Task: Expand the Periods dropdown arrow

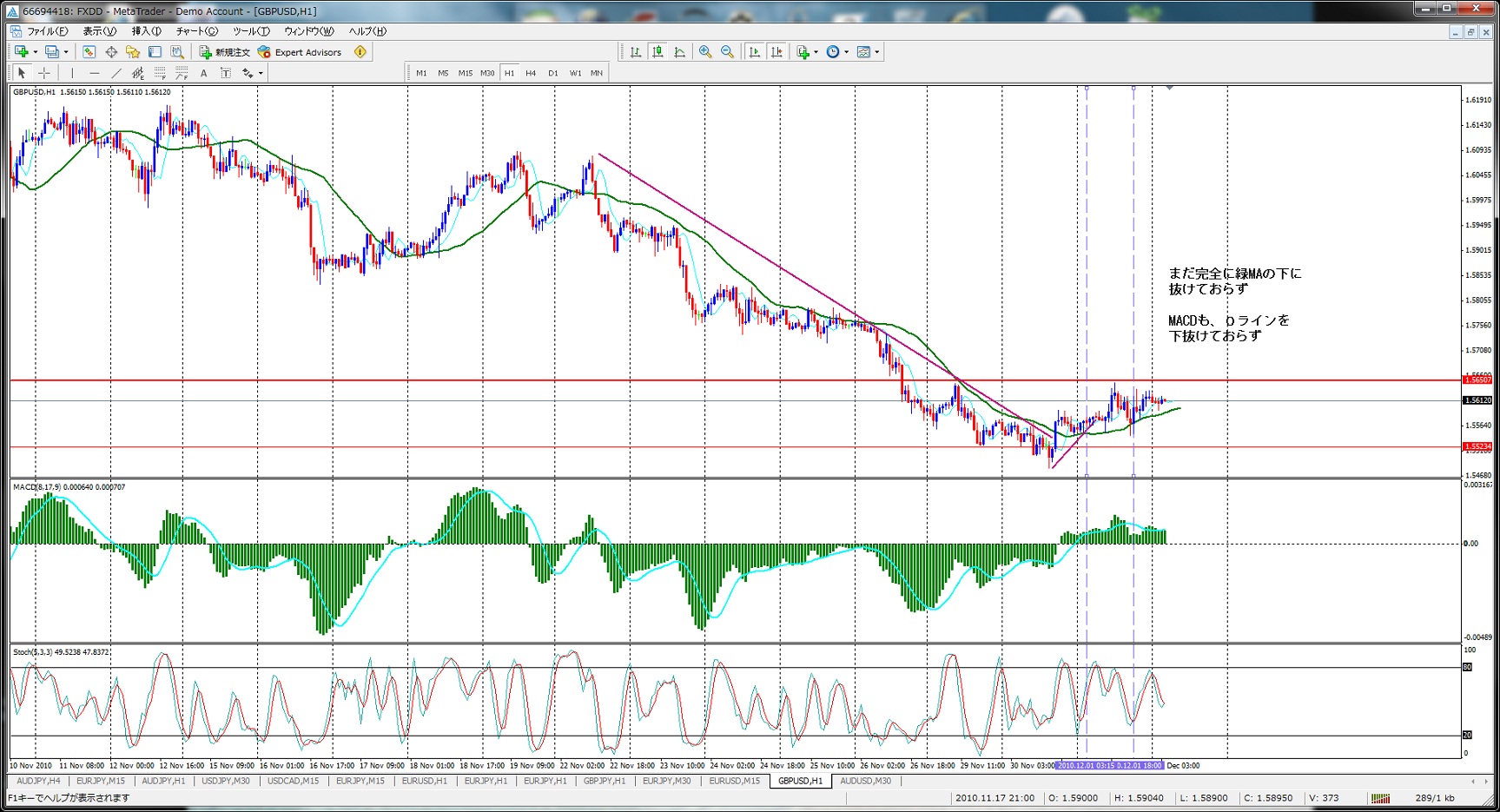Action: click(x=846, y=52)
